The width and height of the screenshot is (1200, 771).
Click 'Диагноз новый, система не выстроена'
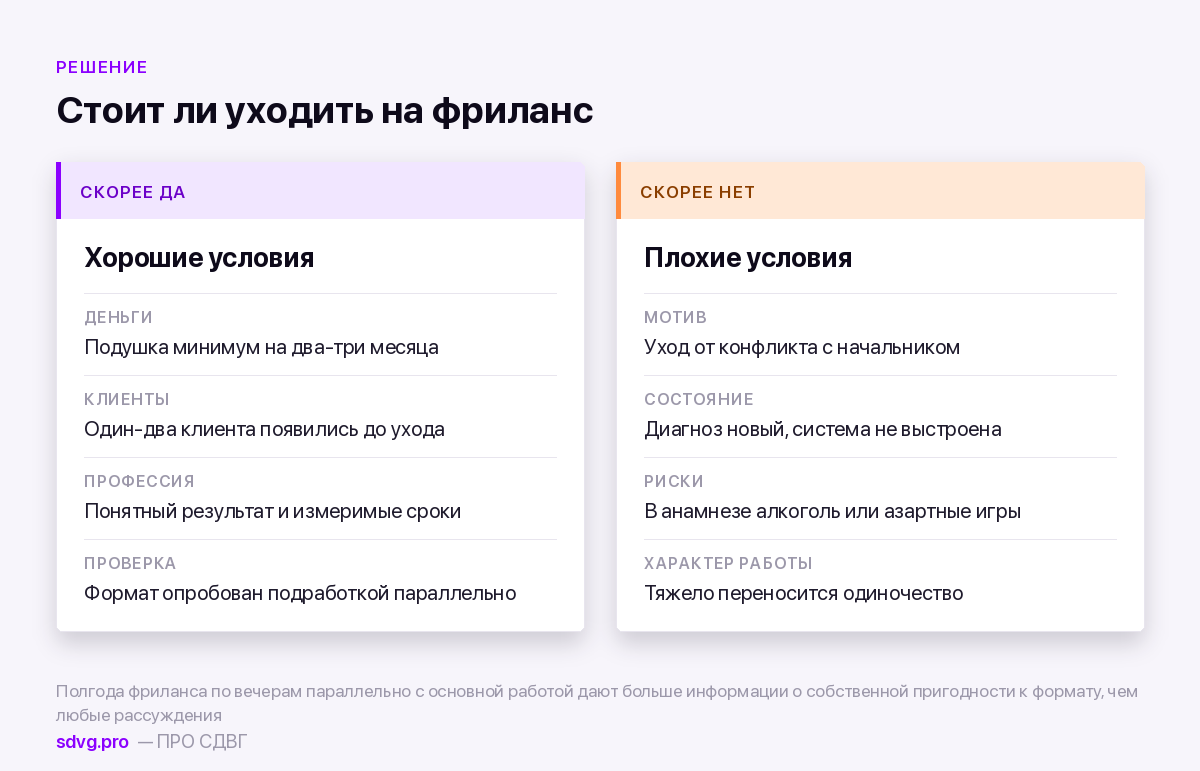click(823, 429)
